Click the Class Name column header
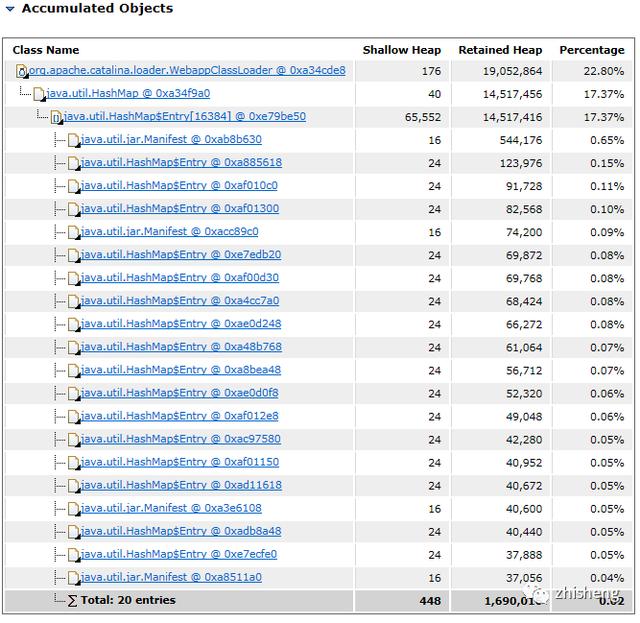 (46, 50)
